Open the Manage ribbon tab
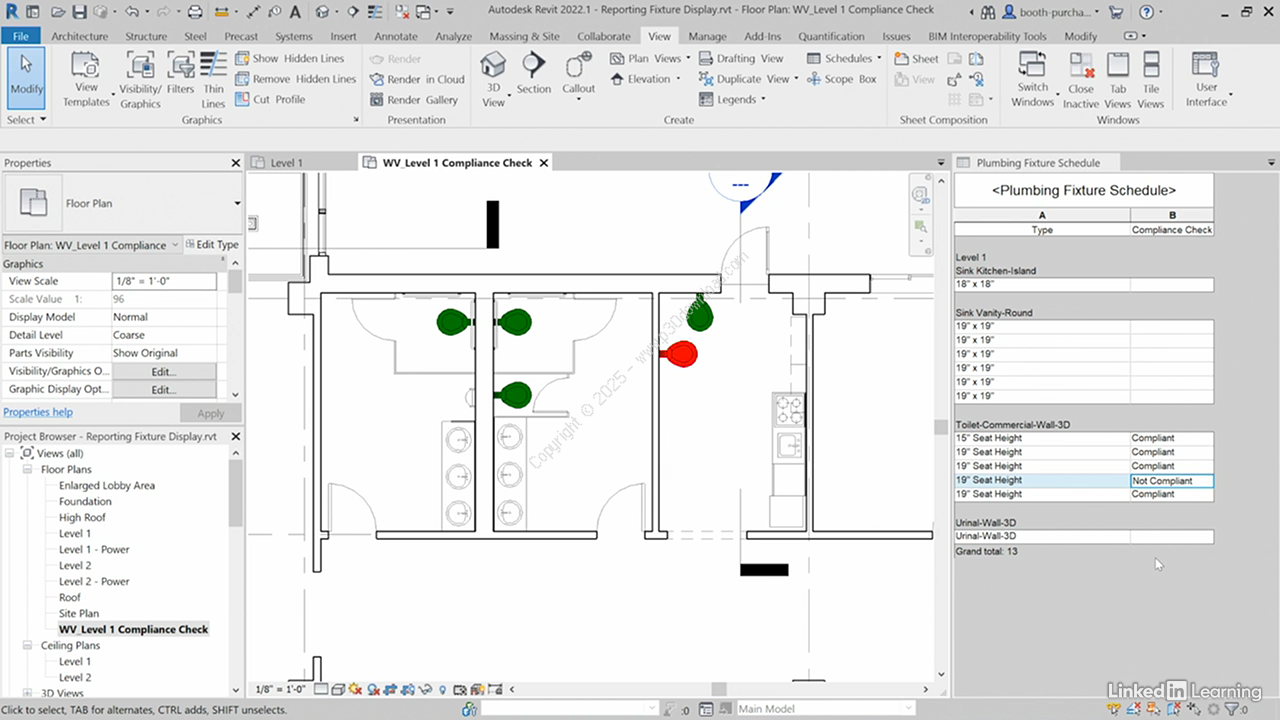The image size is (1280, 720). [x=707, y=36]
